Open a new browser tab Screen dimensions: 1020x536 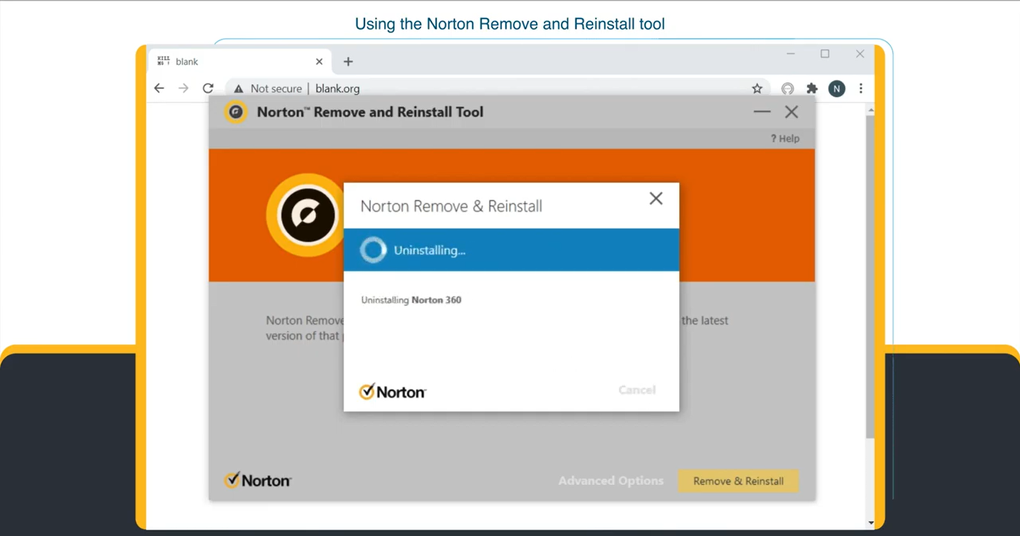(348, 61)
